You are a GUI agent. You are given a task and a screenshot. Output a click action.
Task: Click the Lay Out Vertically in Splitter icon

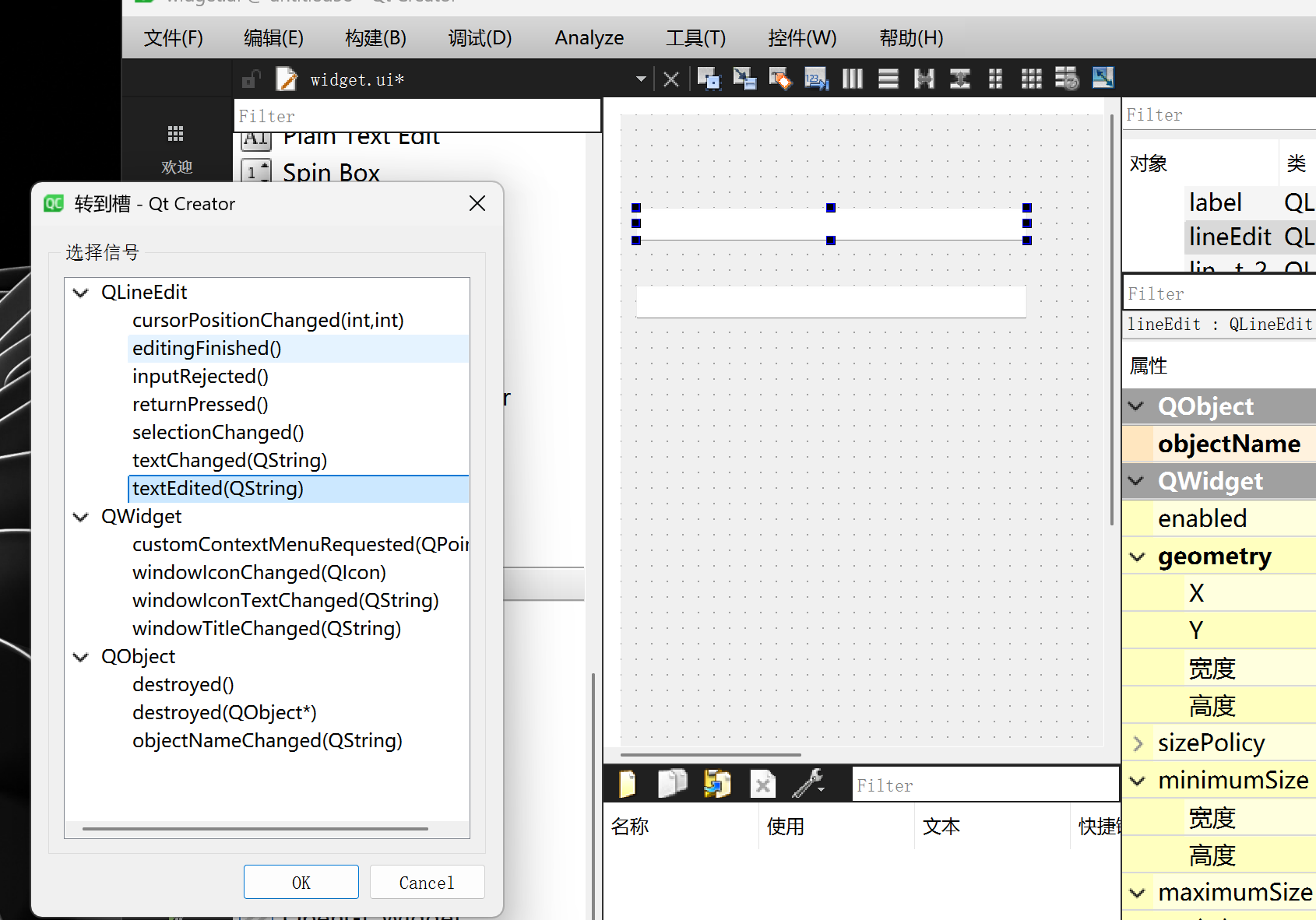click(x=960, y=79)
